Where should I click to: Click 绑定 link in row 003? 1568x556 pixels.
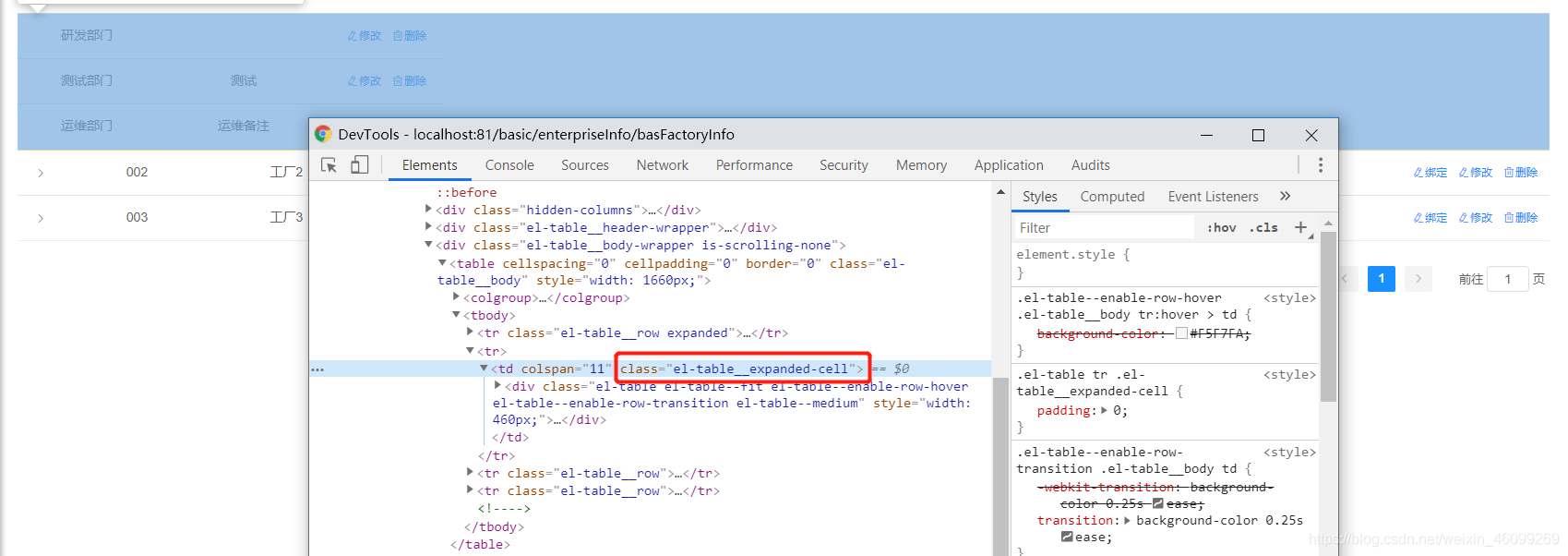pyautogui.click(x=1430, y=218)
